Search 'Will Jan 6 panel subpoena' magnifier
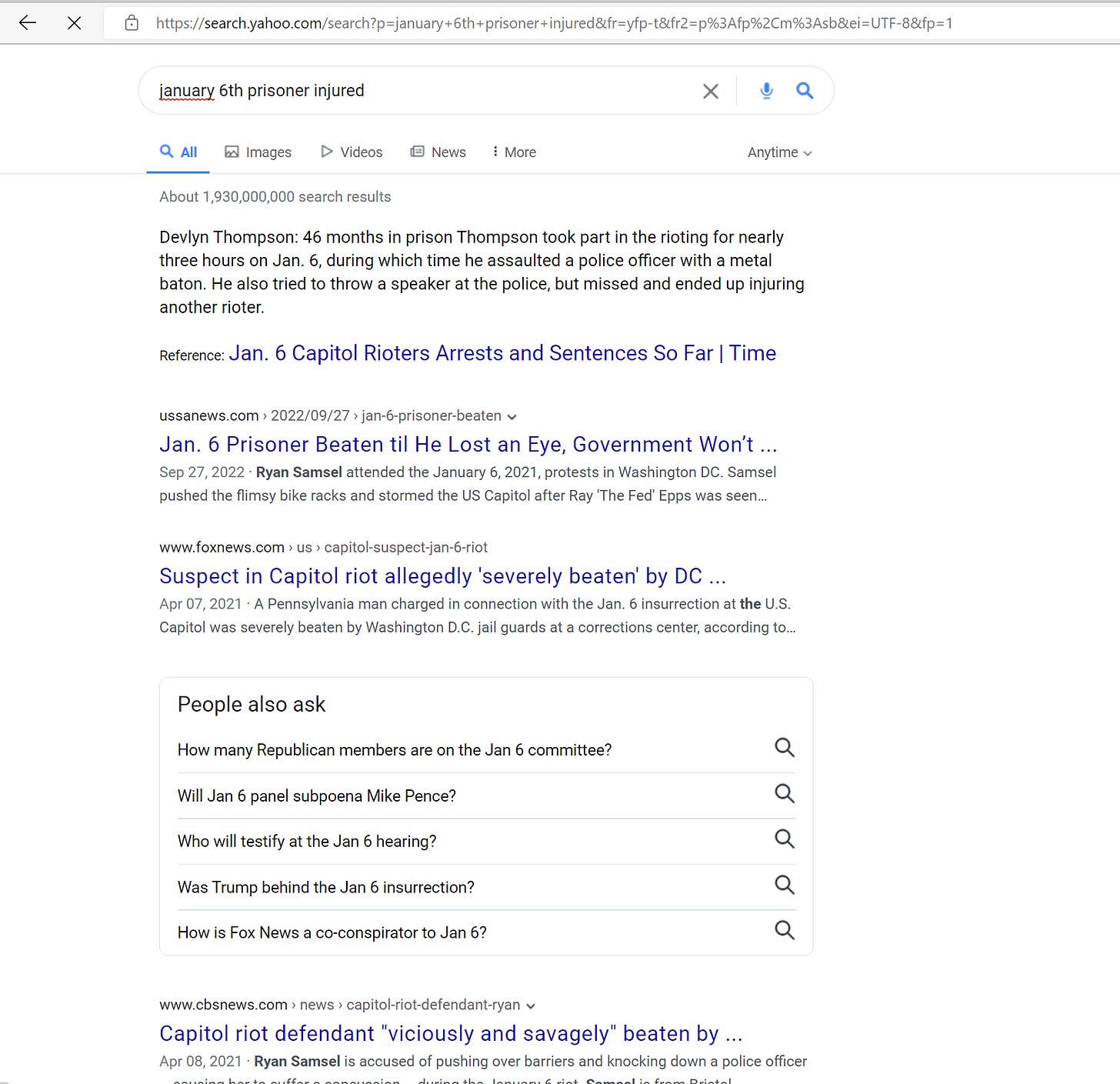Viewport: 1120px width, 1084px height. pyautogui.click(x=784, y=793)
